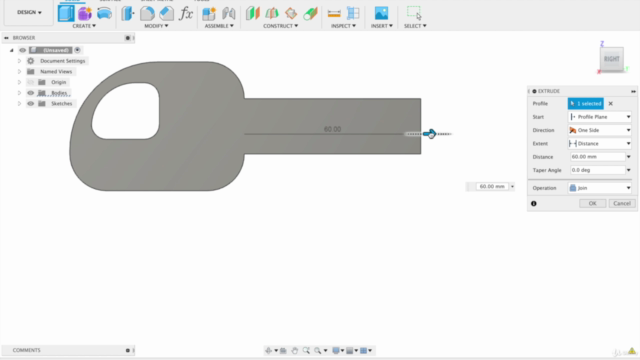
Task: Click the warning triangle icon
Action: [x=632, y=351]
